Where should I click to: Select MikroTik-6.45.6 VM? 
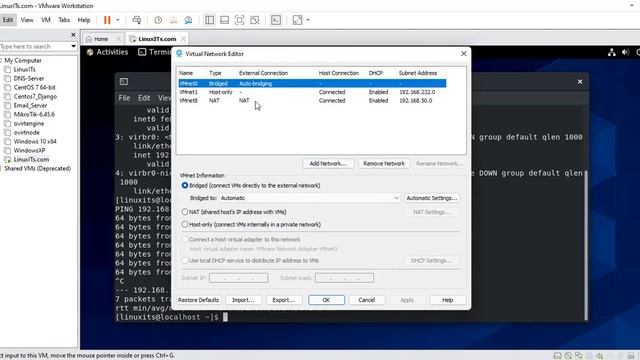[34, 114]
